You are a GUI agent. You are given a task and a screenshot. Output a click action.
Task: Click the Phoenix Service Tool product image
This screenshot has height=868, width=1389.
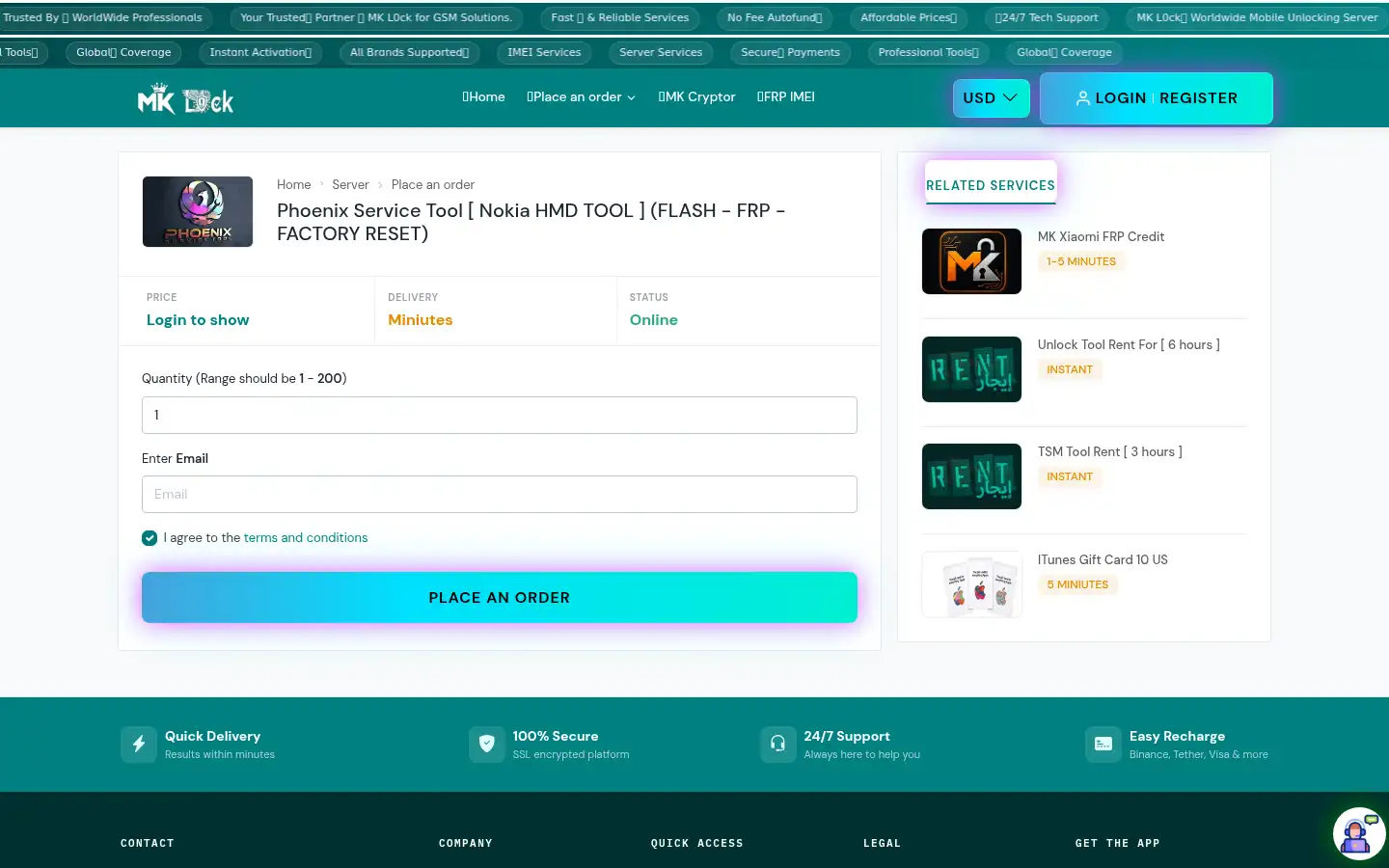[x=198, y=211]
